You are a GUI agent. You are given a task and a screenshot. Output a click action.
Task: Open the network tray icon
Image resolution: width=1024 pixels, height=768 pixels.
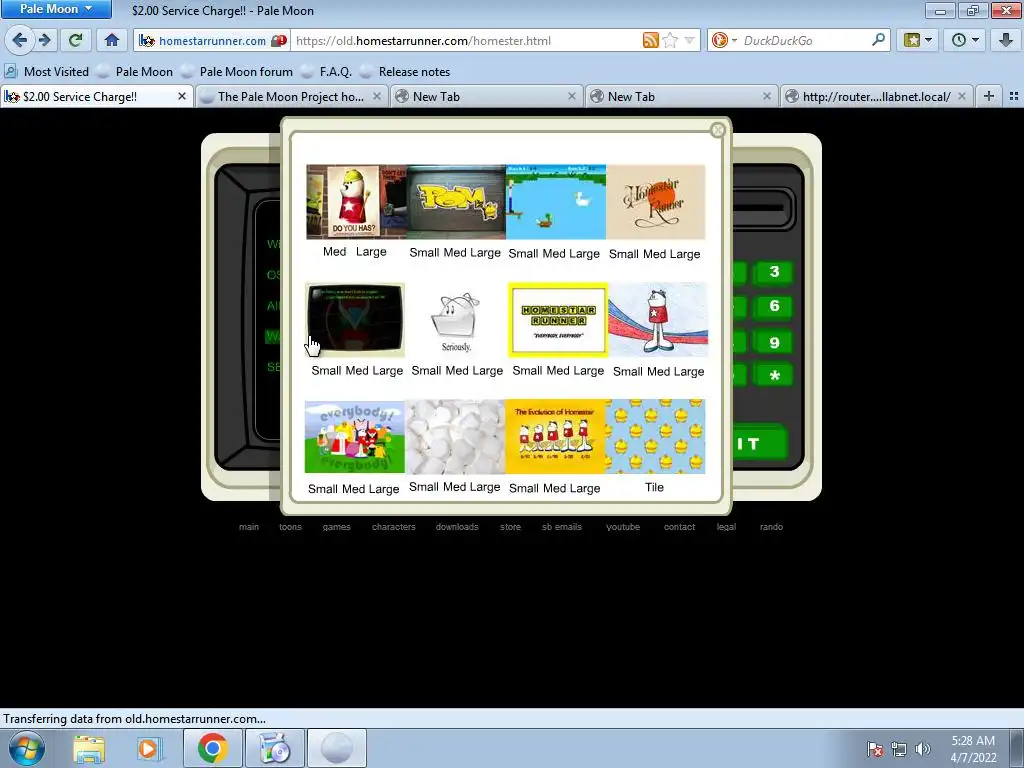pos(899,749)
